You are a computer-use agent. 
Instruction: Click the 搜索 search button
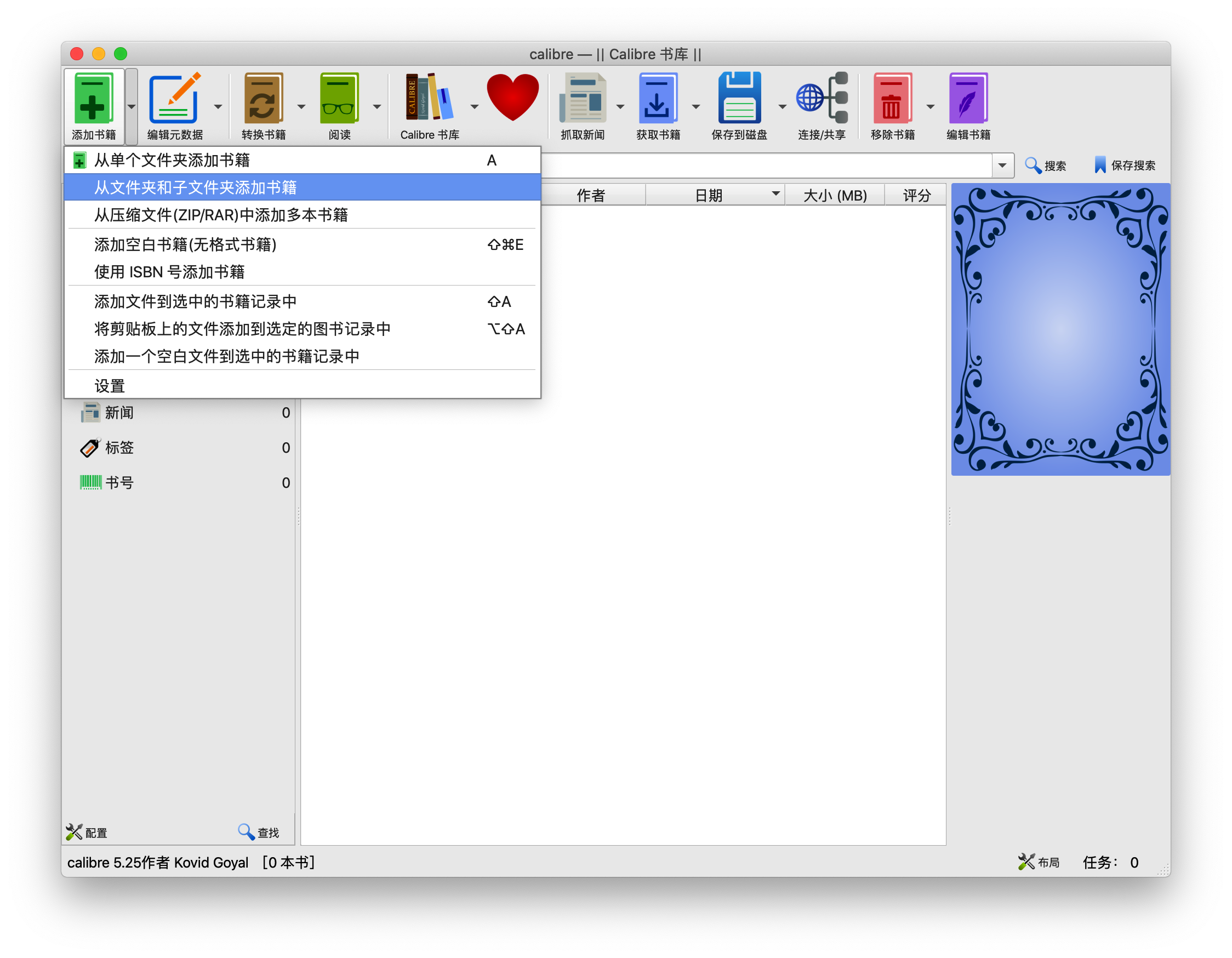click(1045, 166)
